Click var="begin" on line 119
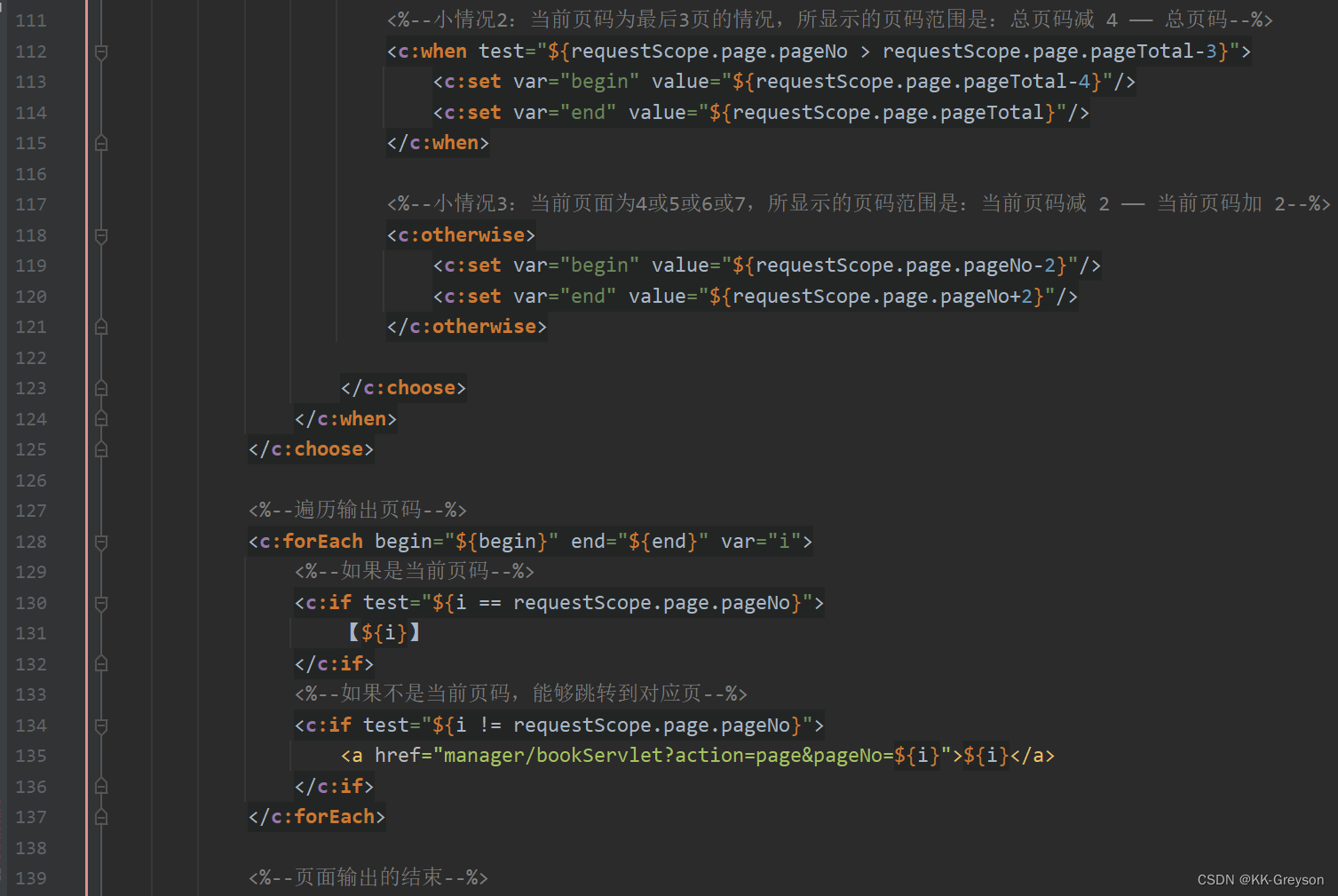The height and width of the screenshot is (896, 1338). click(x=576, y=266)
